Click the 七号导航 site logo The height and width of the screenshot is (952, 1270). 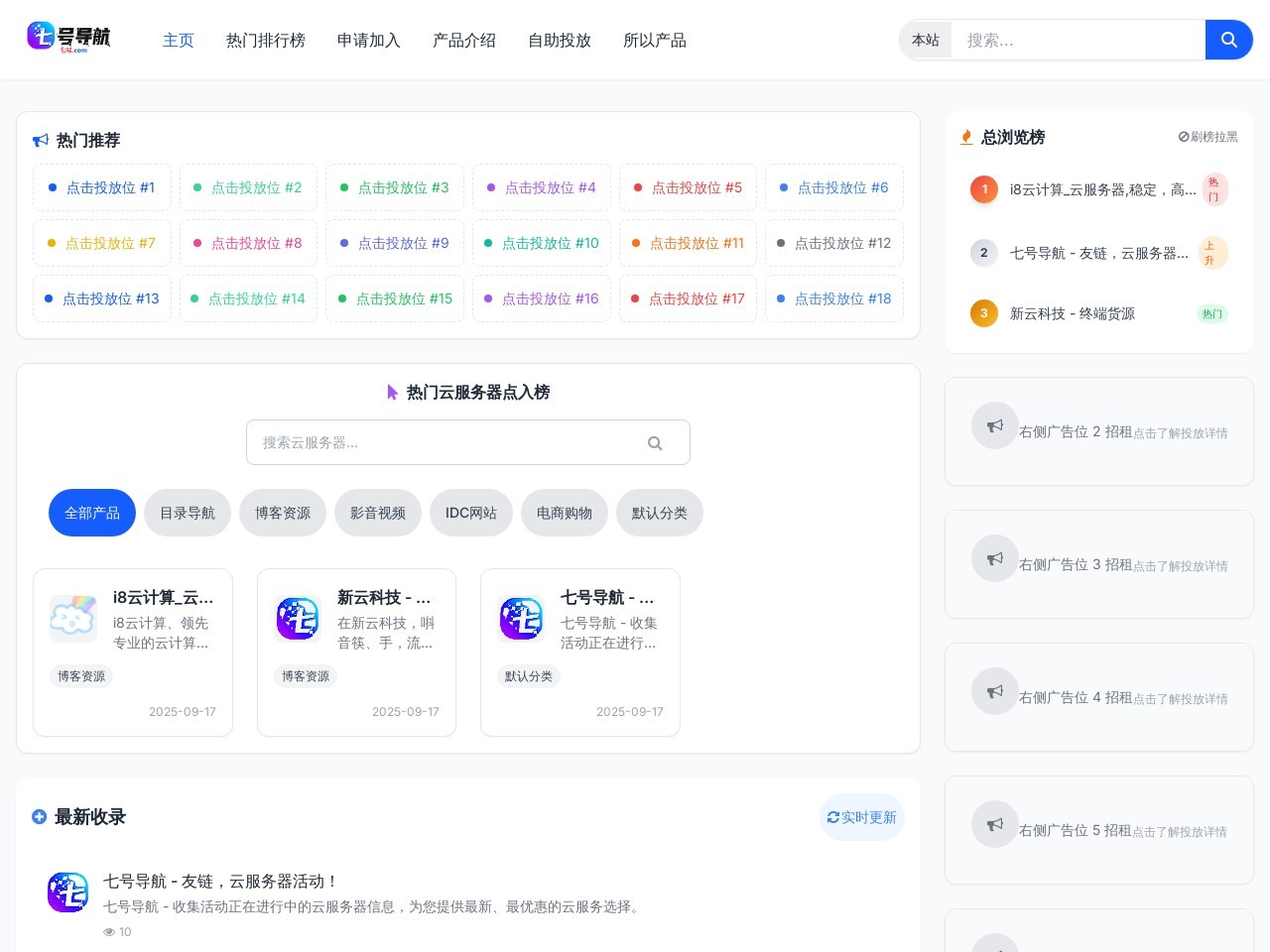[x=68, y=38]
